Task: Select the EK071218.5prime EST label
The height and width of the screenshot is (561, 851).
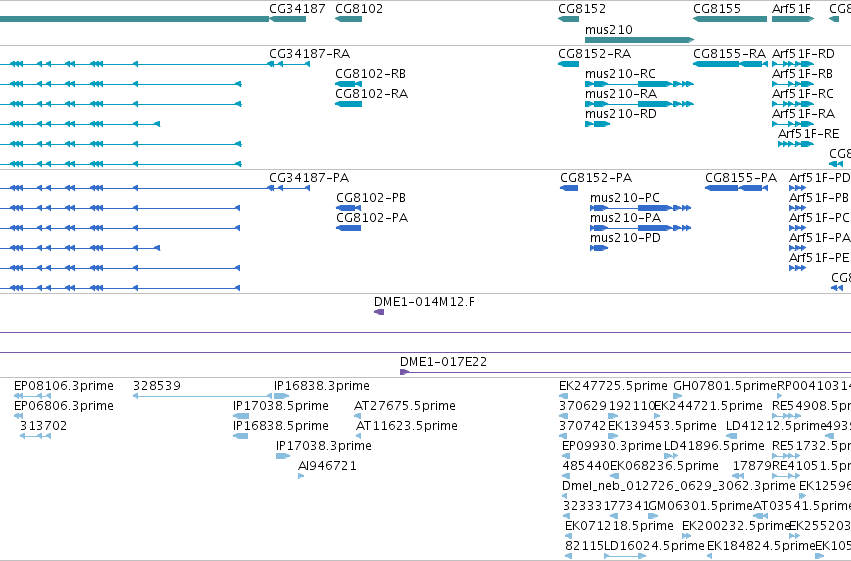Action: 619,526
